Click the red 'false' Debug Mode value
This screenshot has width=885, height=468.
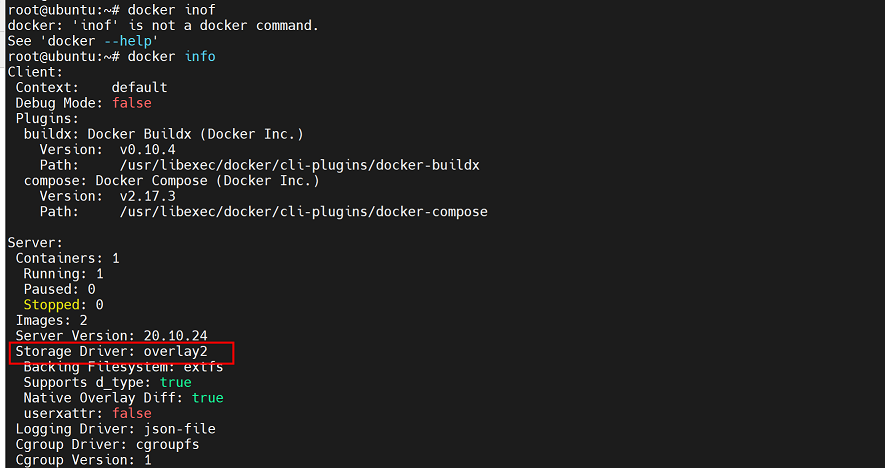click(x=131, y=103)
